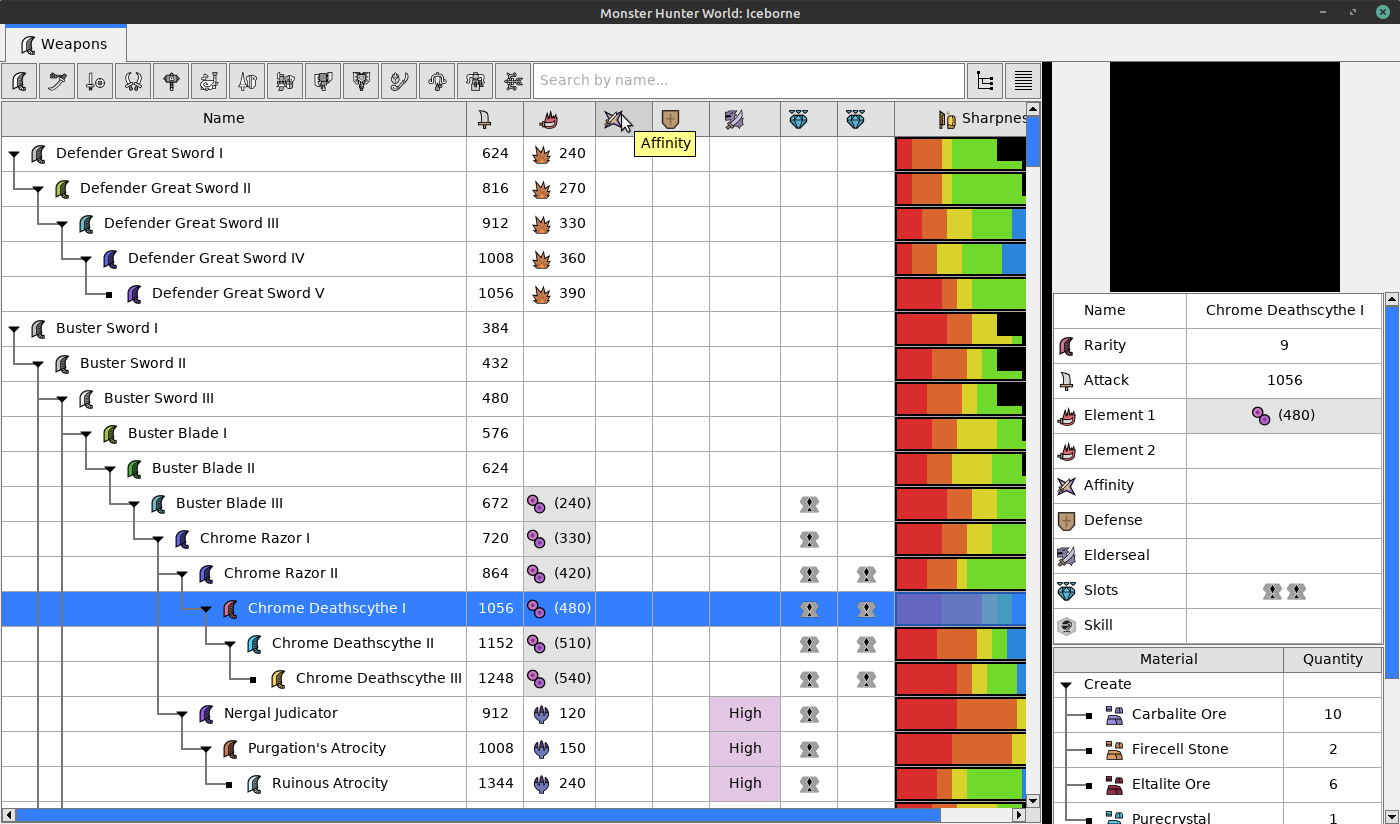Sort by Affinity column icon
Screen dimensions: 1400x824
coord(615,119)
